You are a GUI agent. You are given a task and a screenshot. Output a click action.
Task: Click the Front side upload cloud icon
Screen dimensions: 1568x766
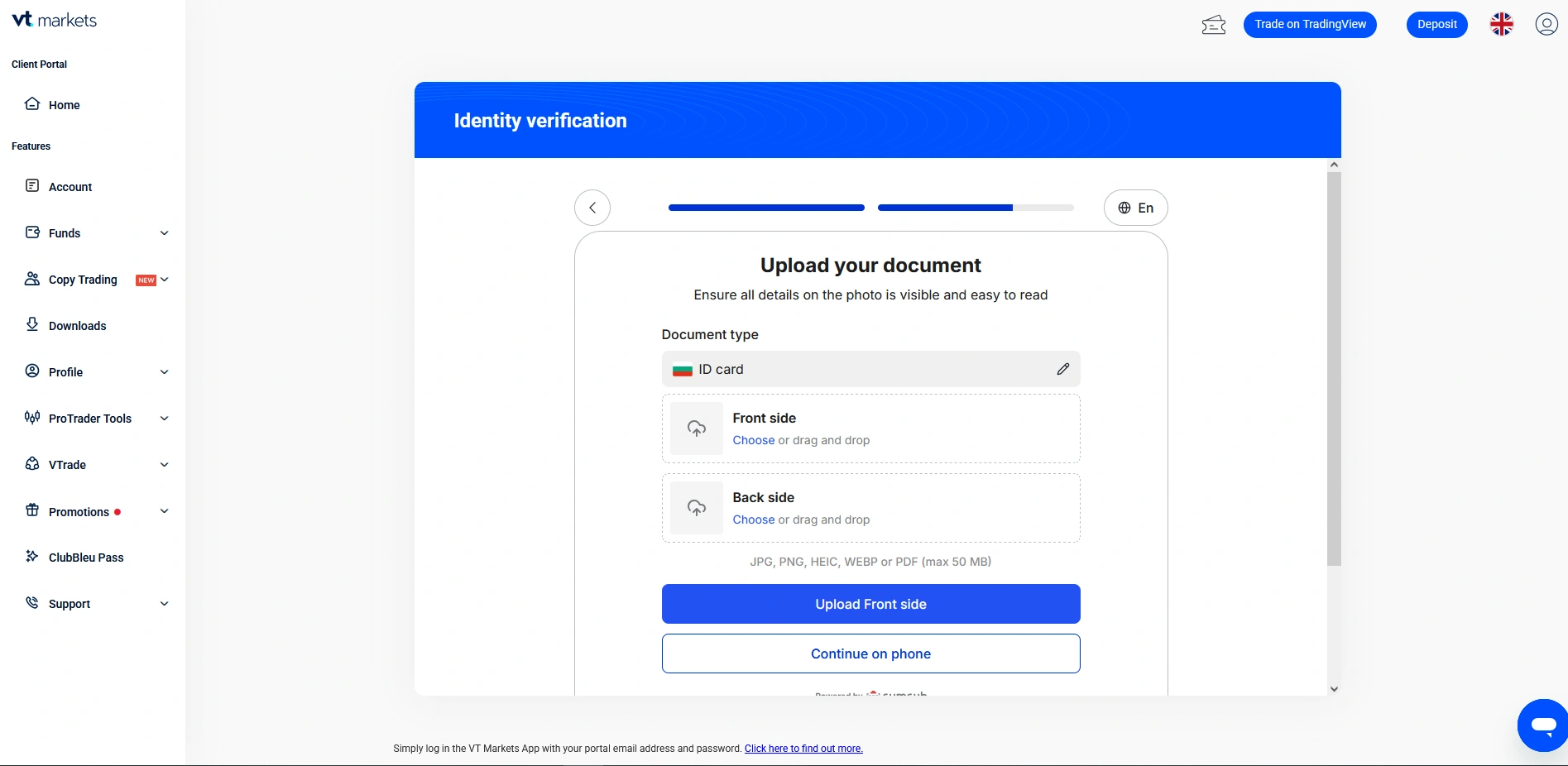point(697,428)
